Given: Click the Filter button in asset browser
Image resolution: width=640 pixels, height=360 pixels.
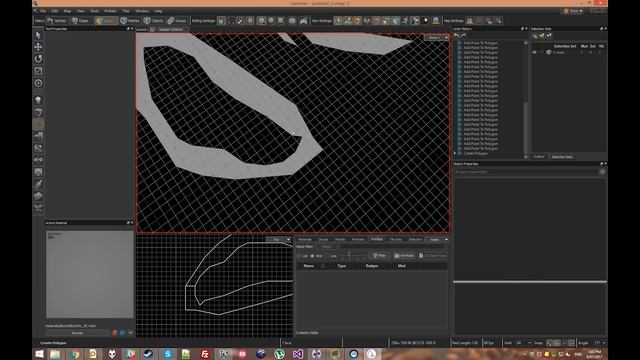Looking at the screenshot, I should click(x=380, y=256).
